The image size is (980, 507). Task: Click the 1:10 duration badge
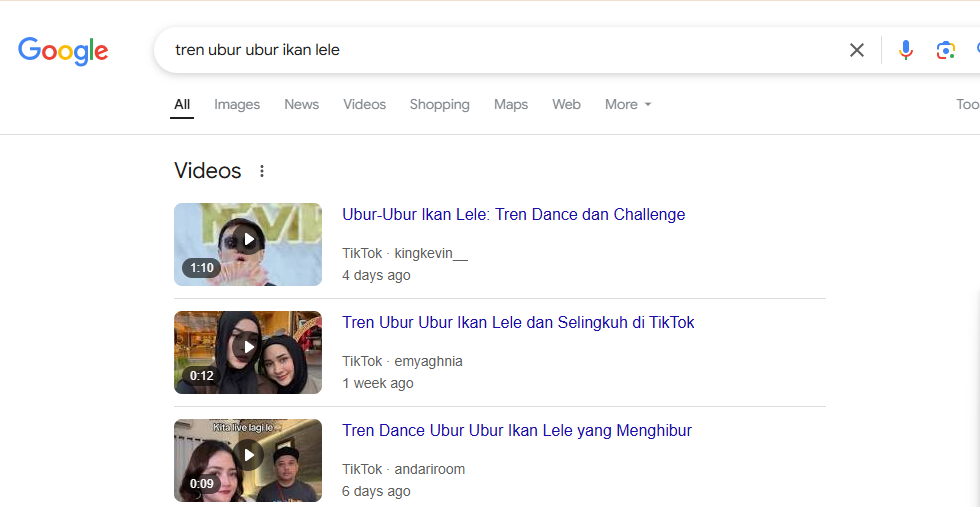(x=201, y=268)
